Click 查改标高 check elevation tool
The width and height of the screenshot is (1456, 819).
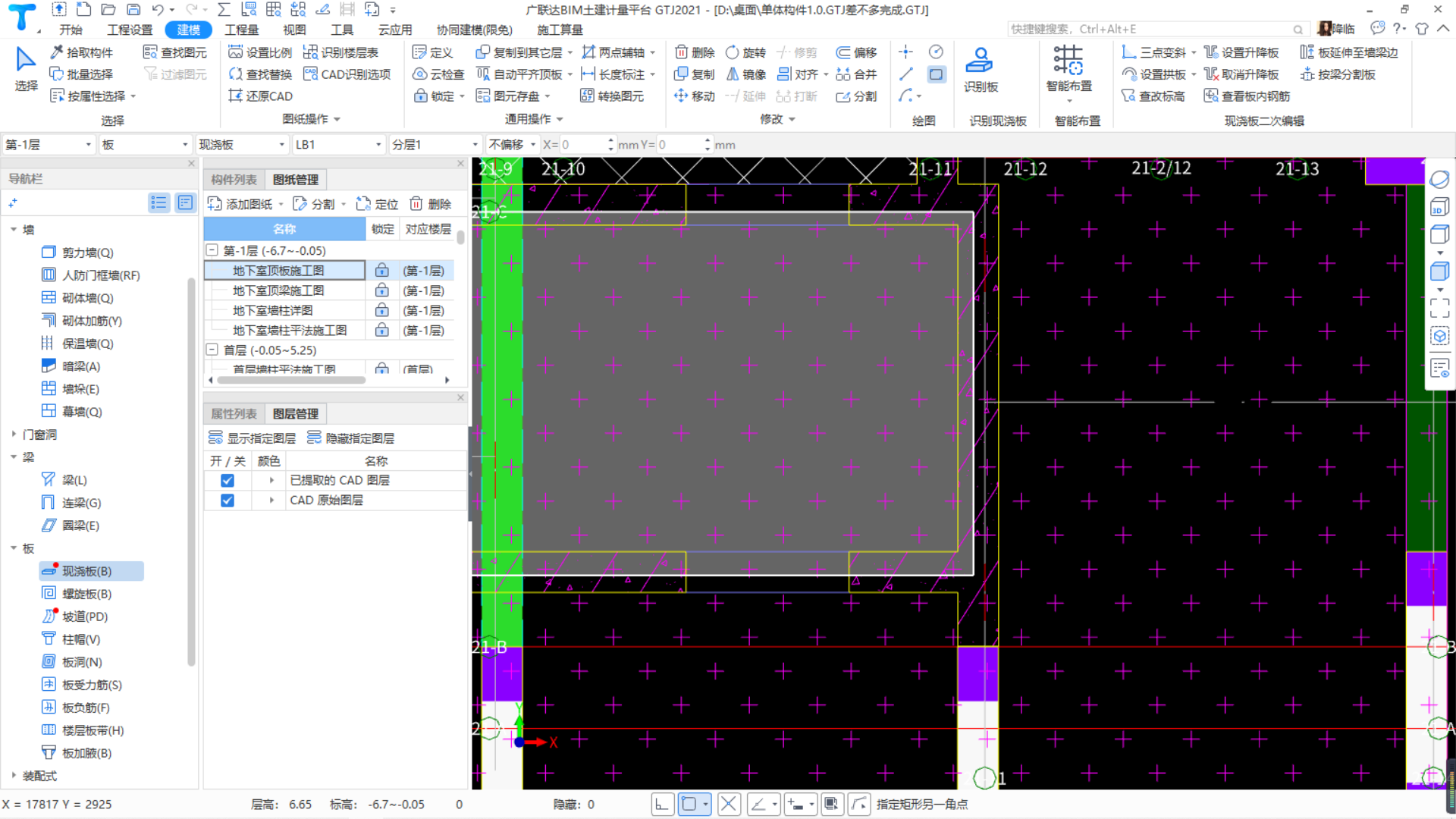pyautogui.click(x=1153, y=96)
